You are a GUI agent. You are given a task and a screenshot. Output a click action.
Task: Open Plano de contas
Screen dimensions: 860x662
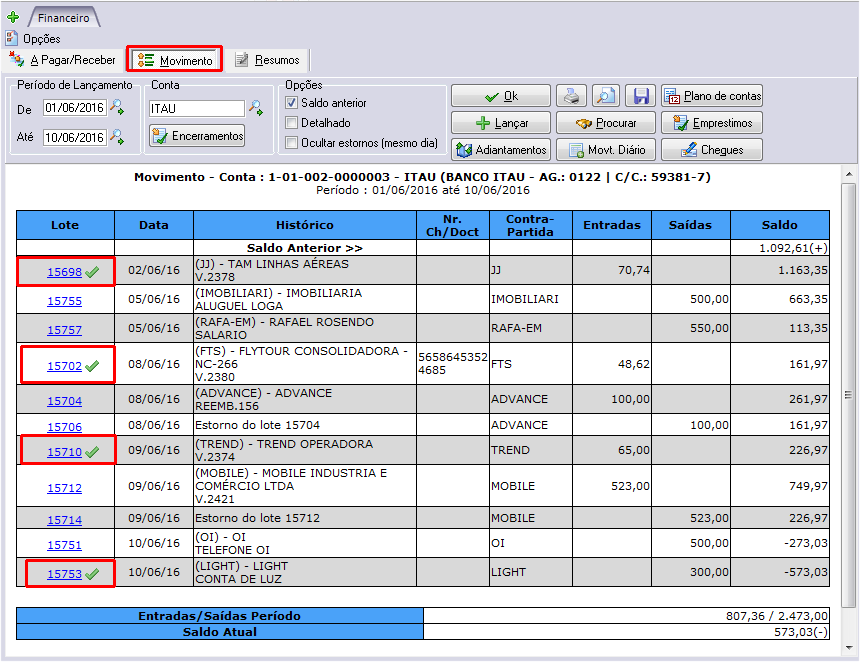712,96
